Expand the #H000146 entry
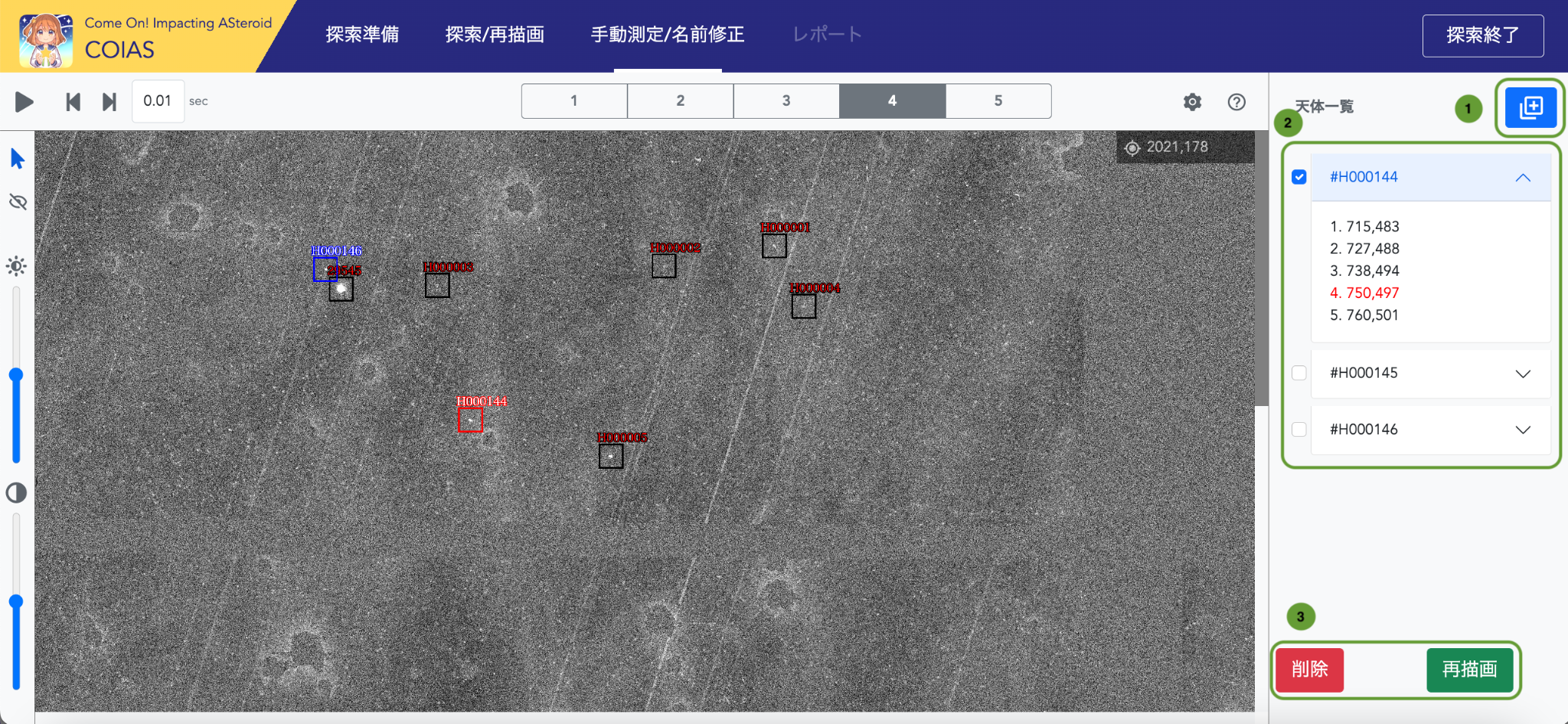 1523,430
